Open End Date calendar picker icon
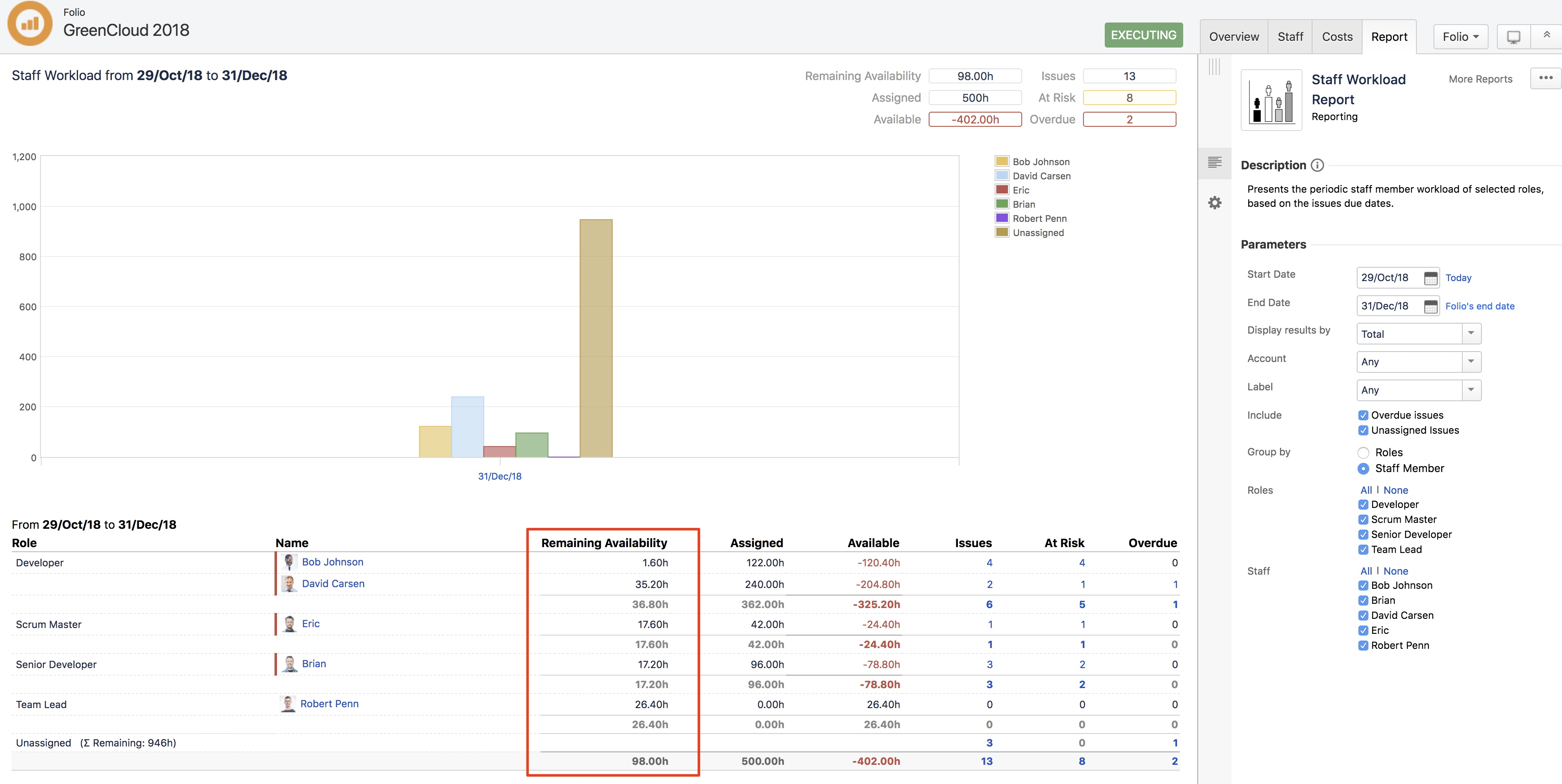The image size is (1562, 784). (x=1431, y=307)
